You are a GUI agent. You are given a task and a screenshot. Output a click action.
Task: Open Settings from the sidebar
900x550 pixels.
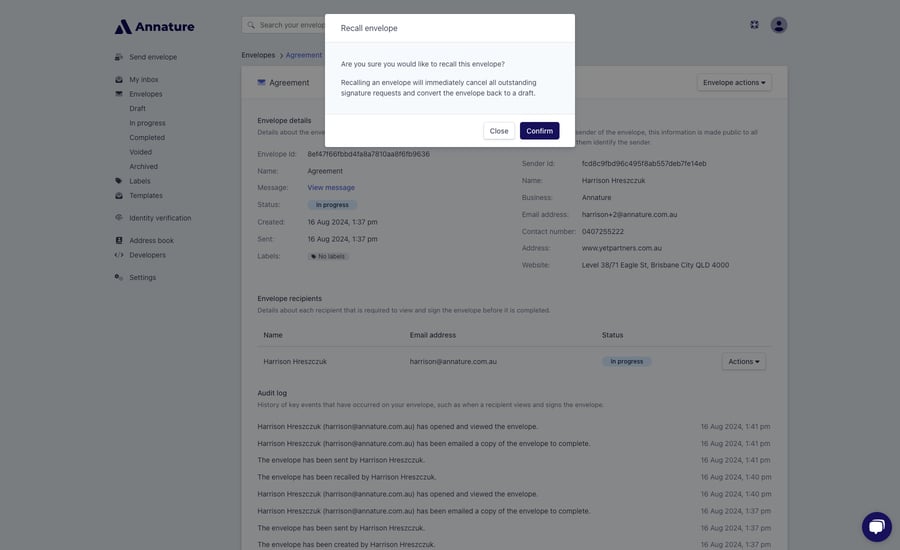point(142,277)
